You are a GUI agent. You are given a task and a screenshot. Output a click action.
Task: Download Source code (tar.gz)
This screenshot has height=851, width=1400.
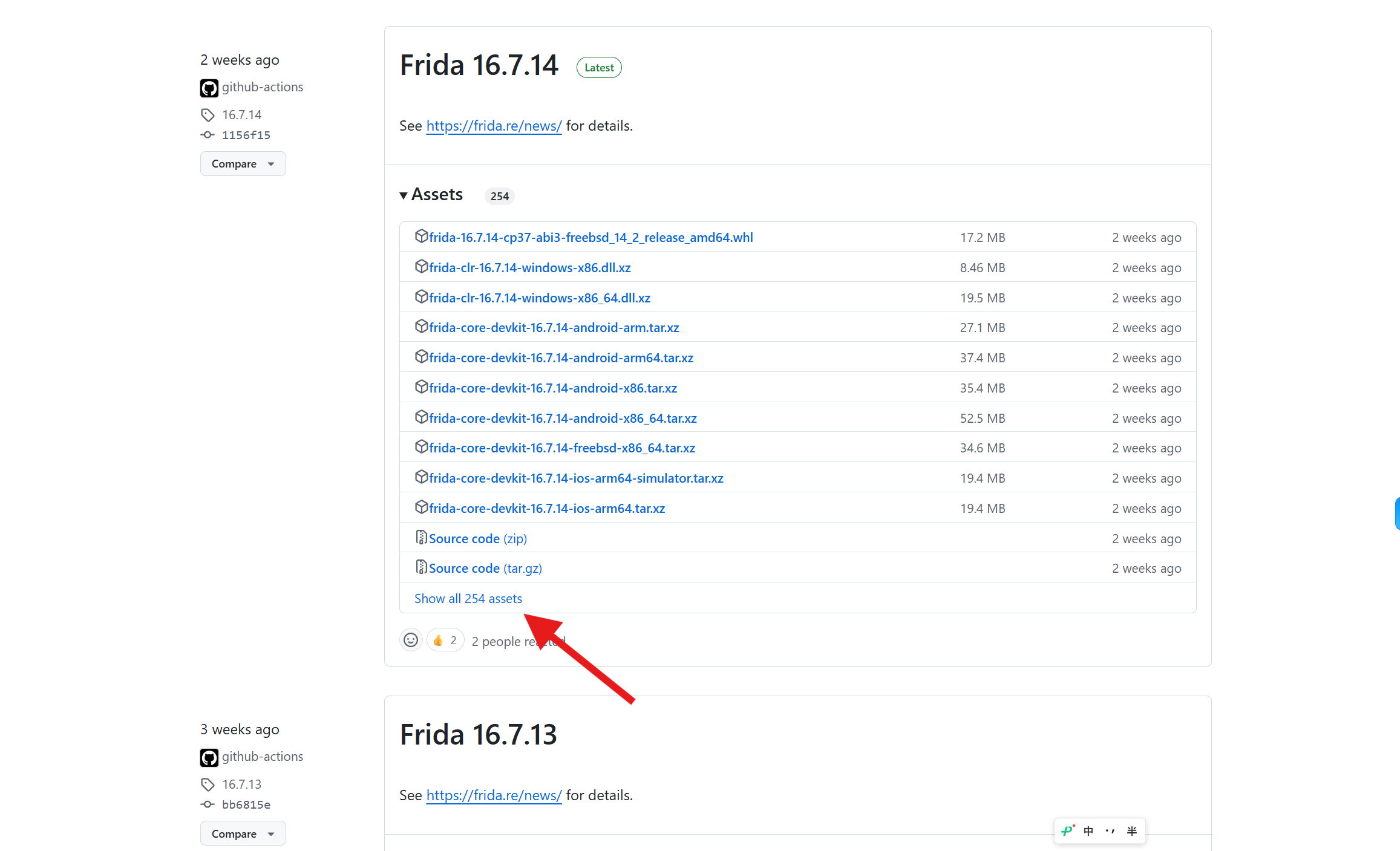pos(485,569)
